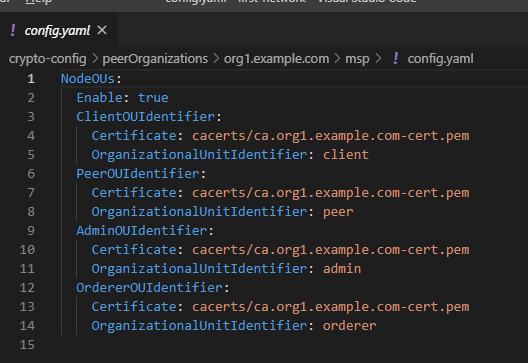The image size is (528, 363).
Task: Click the orderer value on line 14
Action: click(x=350, y=326)
